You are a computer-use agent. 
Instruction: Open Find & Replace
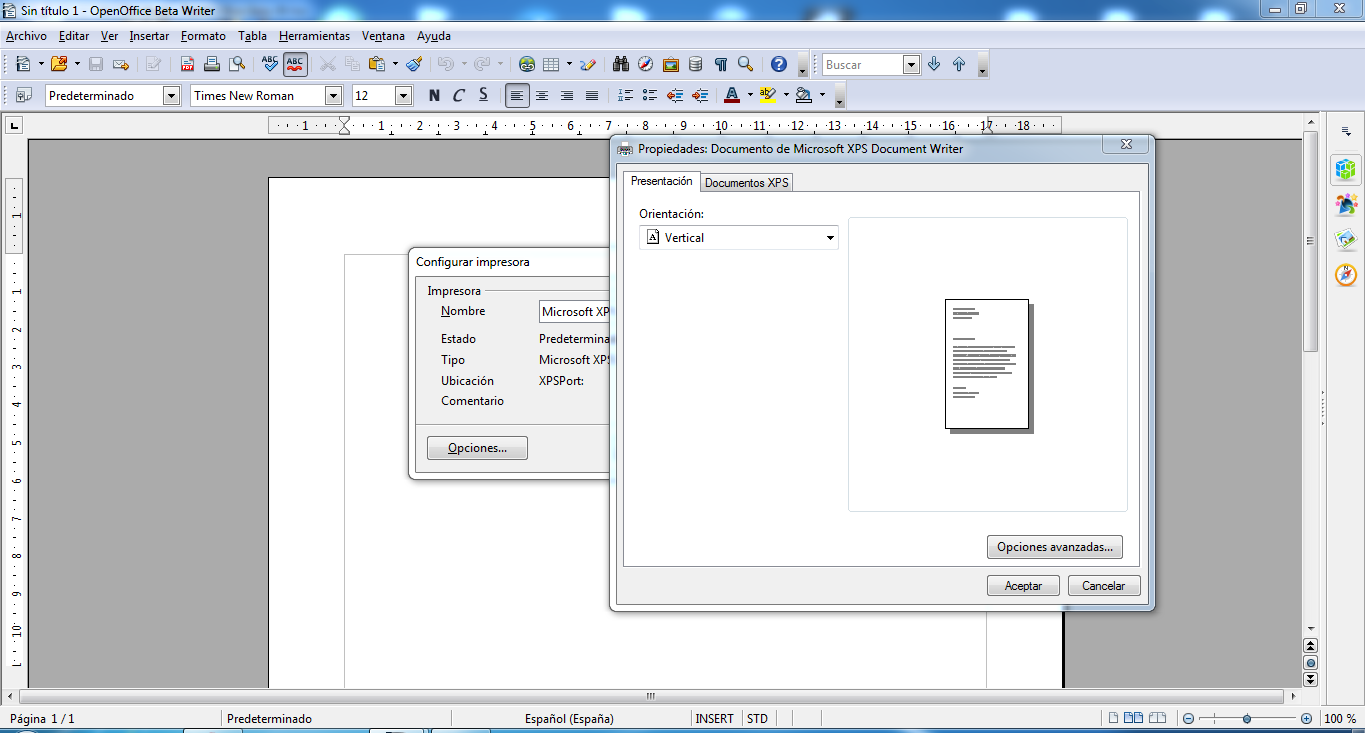point(619,63)
